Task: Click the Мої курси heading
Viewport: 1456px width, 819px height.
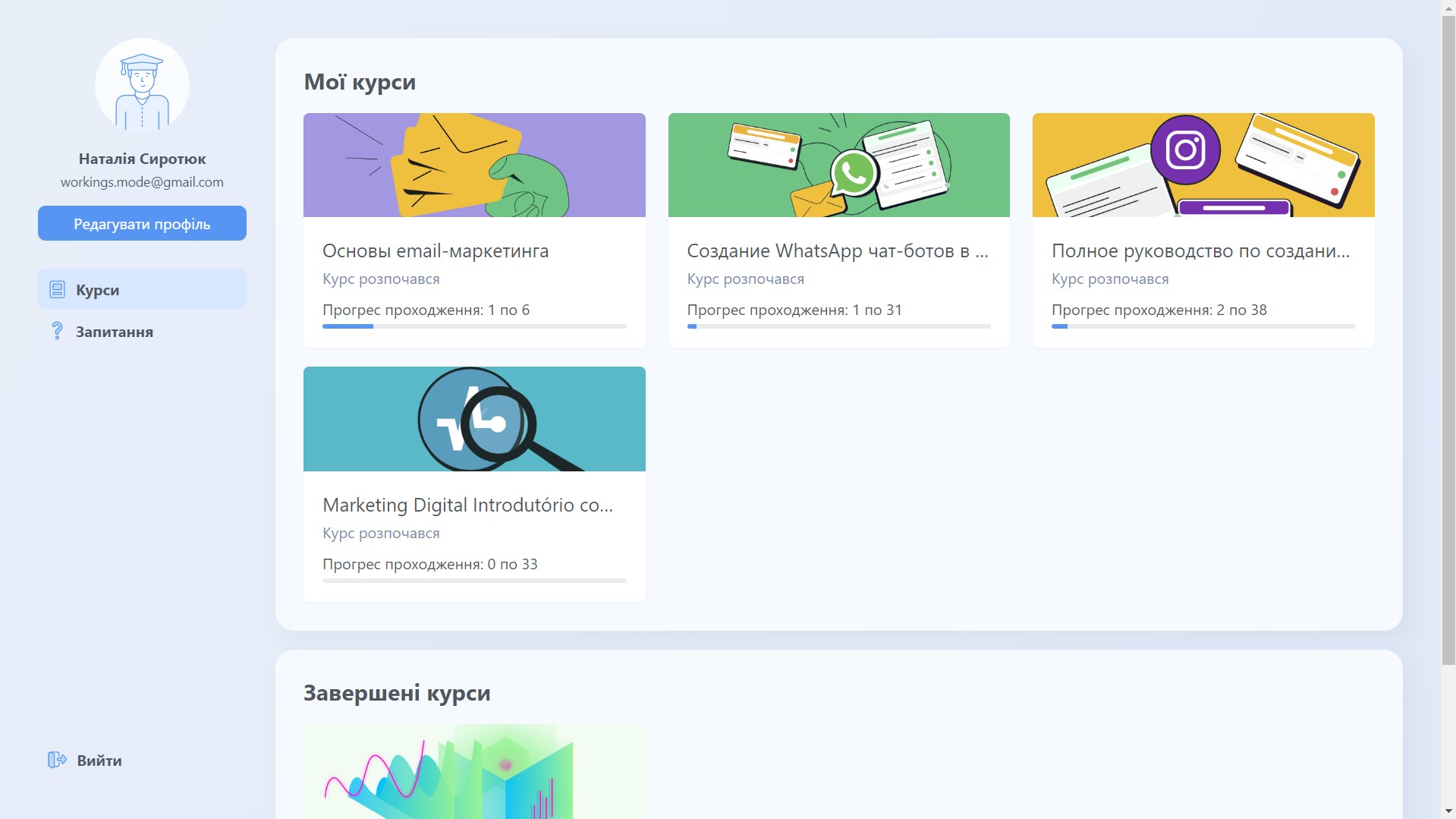Action: click(x=360, y=81)
